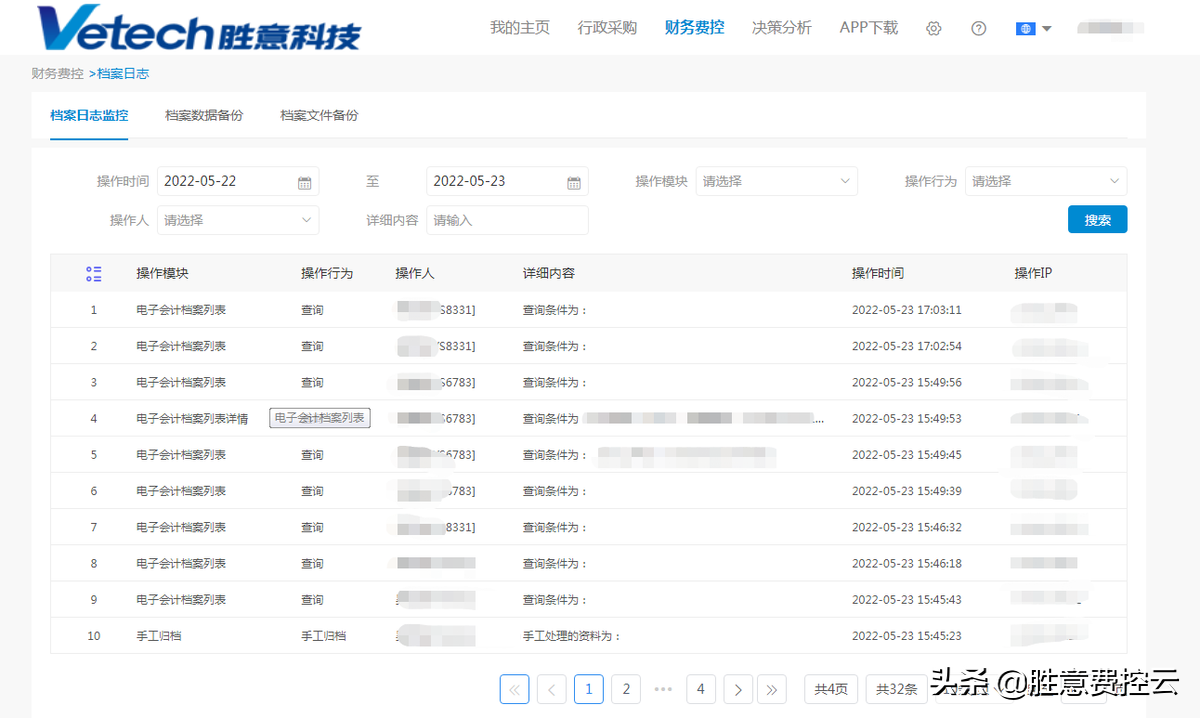Click 操作IP column header
Screen dimensions: 1200x718
1033,273
